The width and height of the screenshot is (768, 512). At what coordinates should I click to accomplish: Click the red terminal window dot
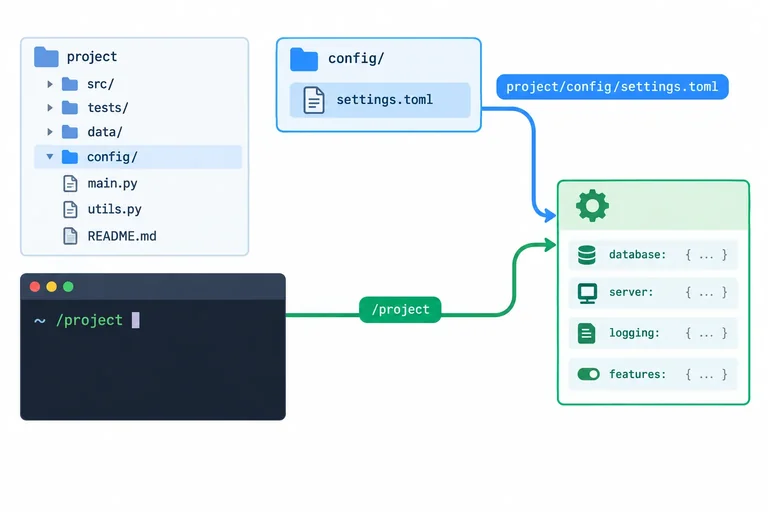35,287
